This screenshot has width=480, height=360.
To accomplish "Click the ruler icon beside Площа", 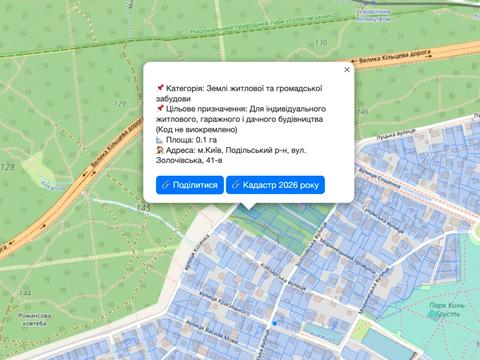I will [160, 140].
